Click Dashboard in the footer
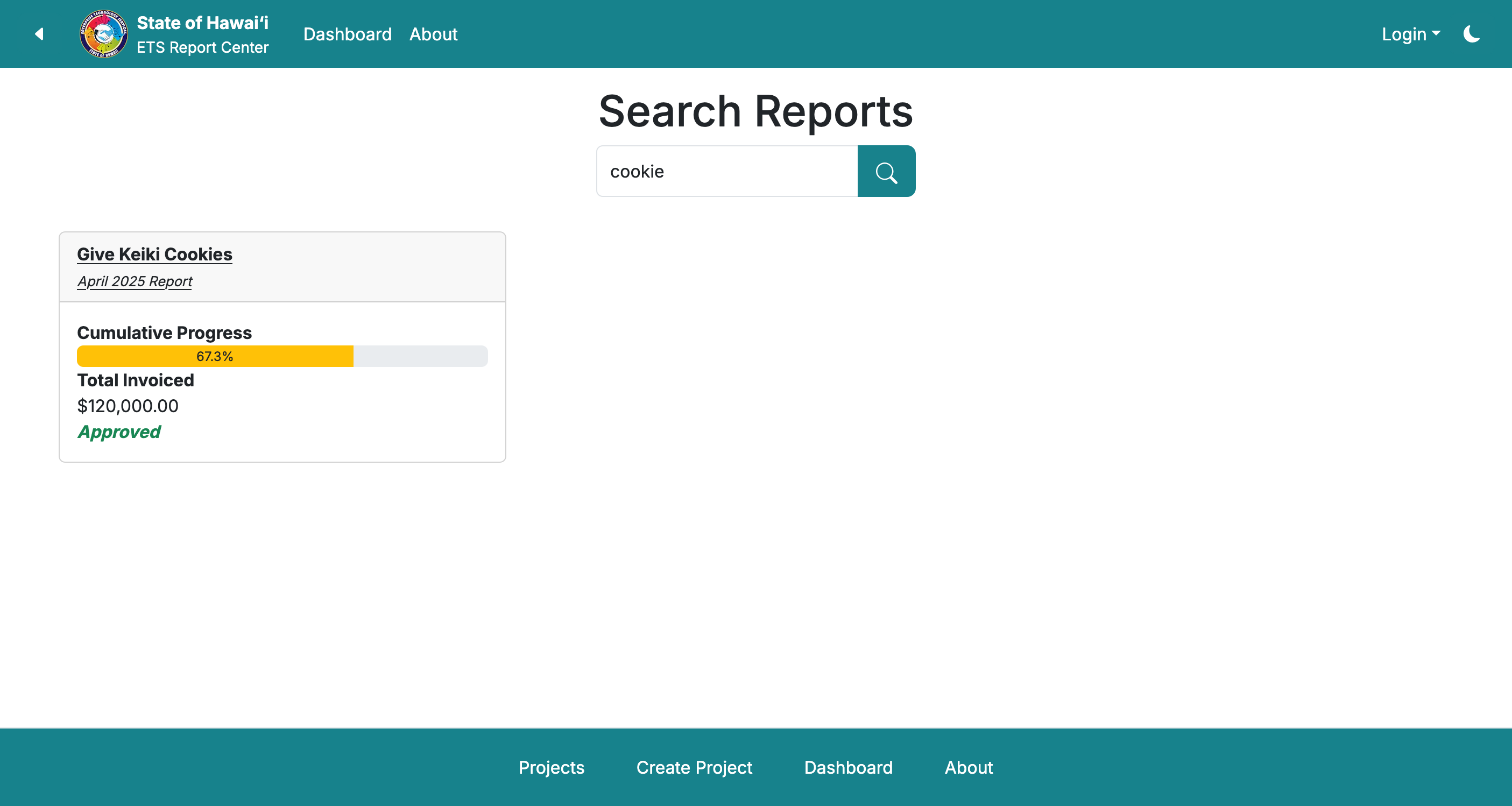The image size is (1512, 806). [x=848, y=767]
